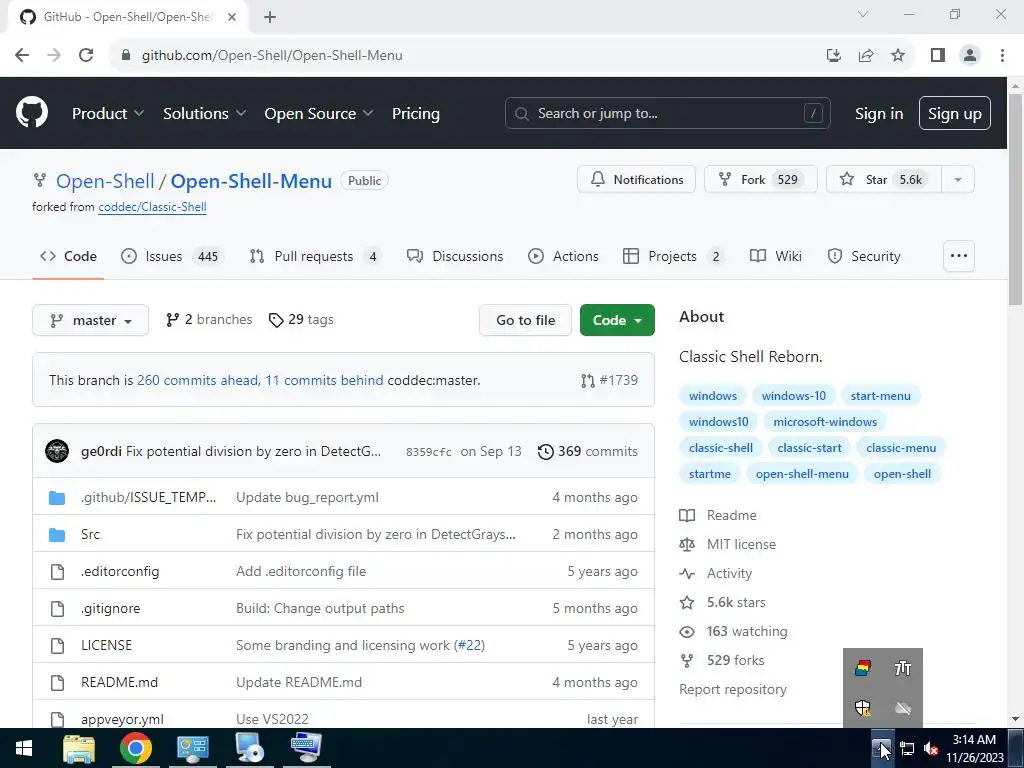Open coddec/Classic-Shell link

pyautogui.click(x=152, y=207)
